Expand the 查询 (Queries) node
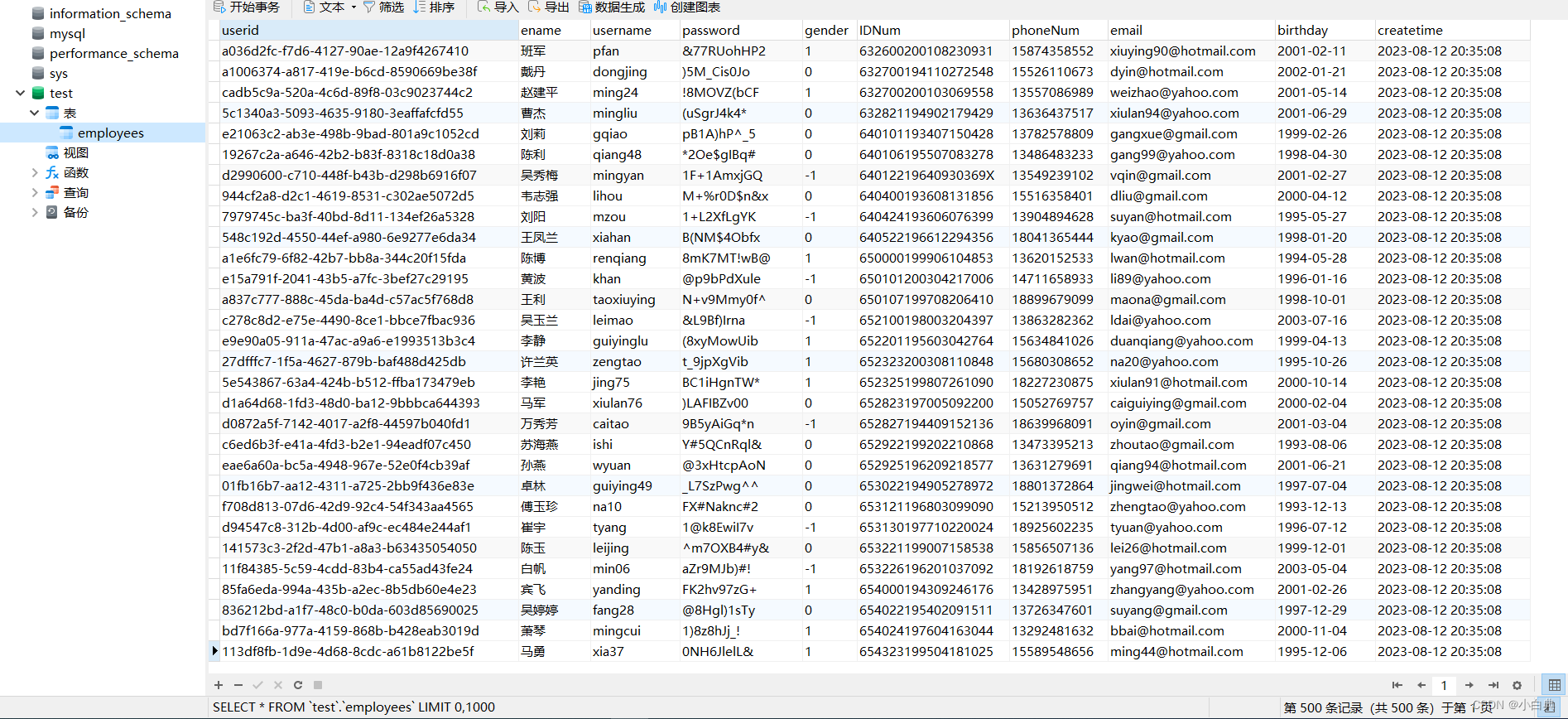The image size is (1568, 719). click(x=34, y=192)
